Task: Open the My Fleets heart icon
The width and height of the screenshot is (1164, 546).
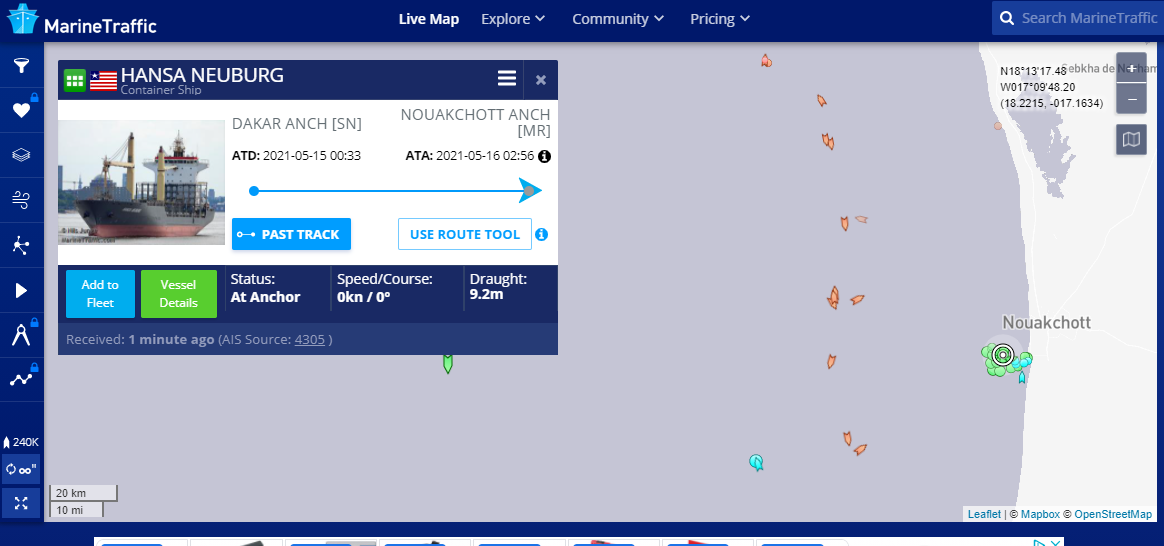Action: pos(22,111)
